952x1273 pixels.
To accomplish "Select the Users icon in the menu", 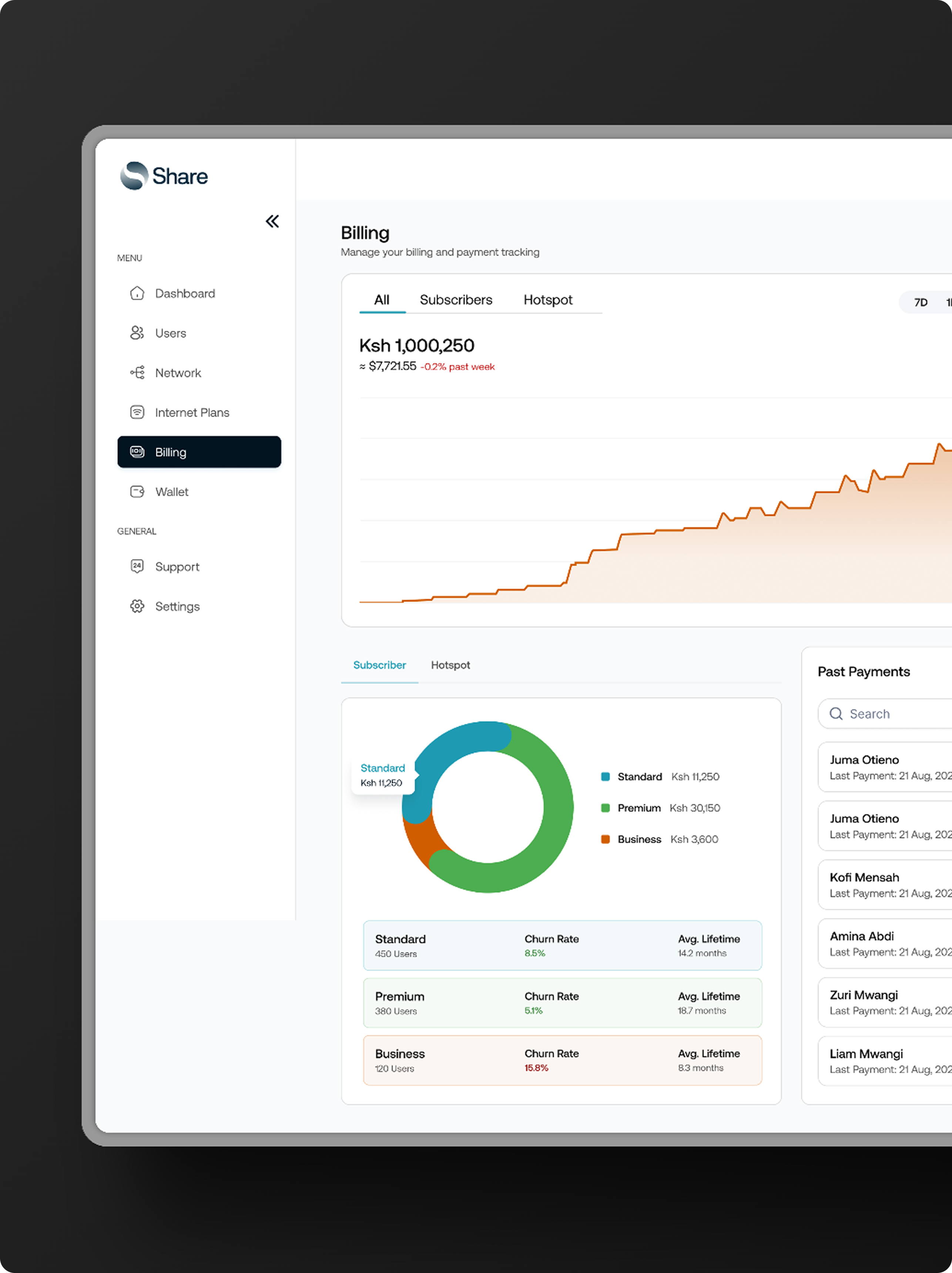I will (x=137, y=333).
